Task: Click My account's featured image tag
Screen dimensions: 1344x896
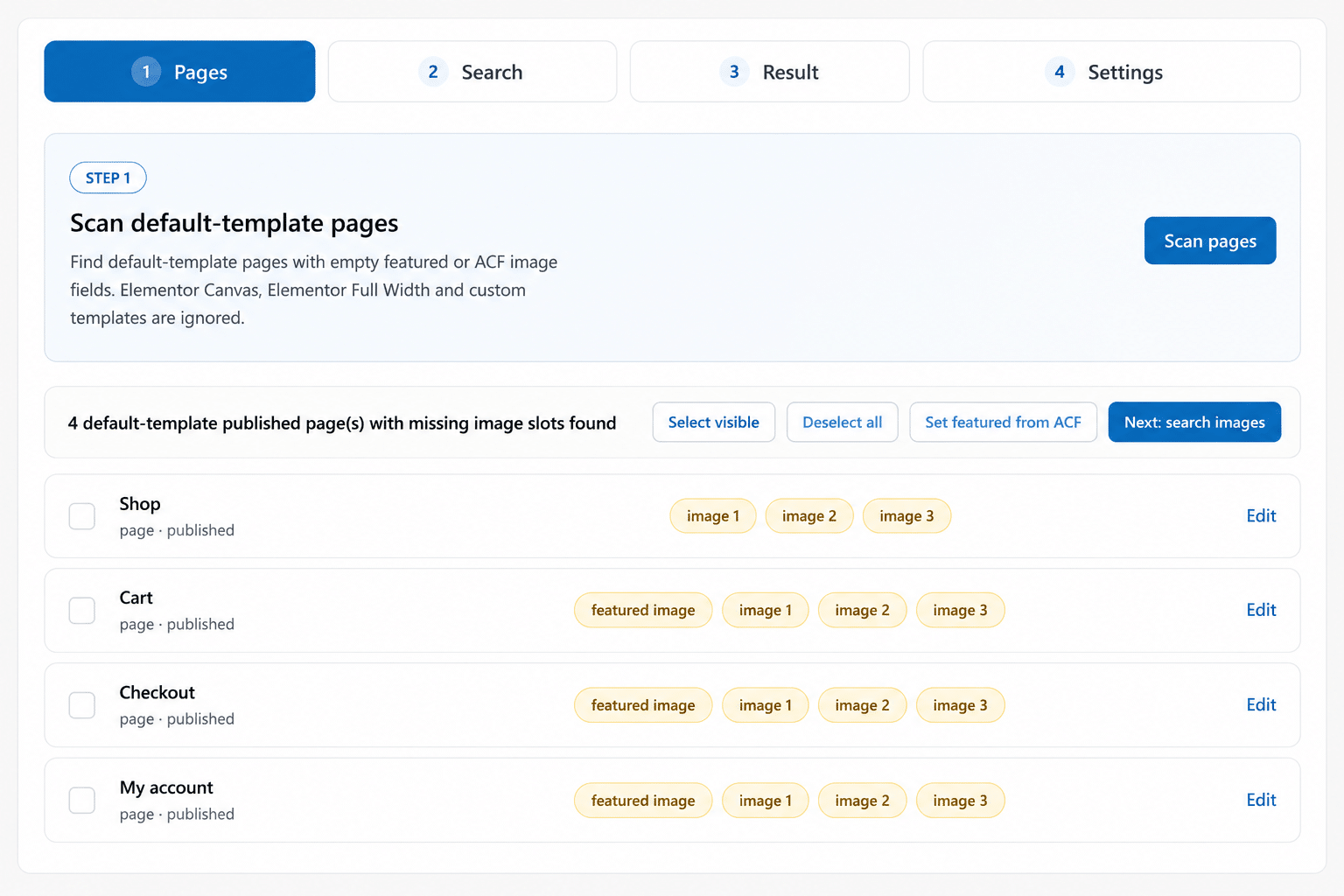Action: point(643,801)
